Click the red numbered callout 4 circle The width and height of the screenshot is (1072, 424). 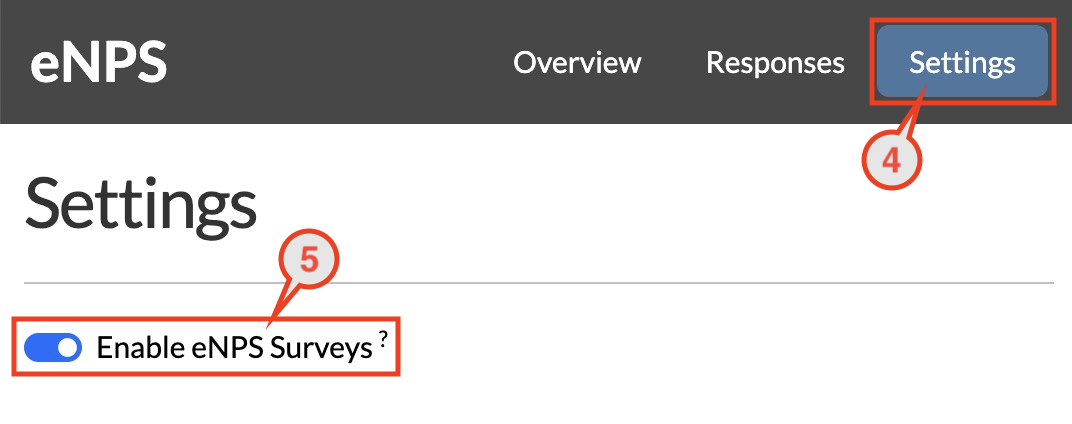pyautogui.click(x=891, y=161)
